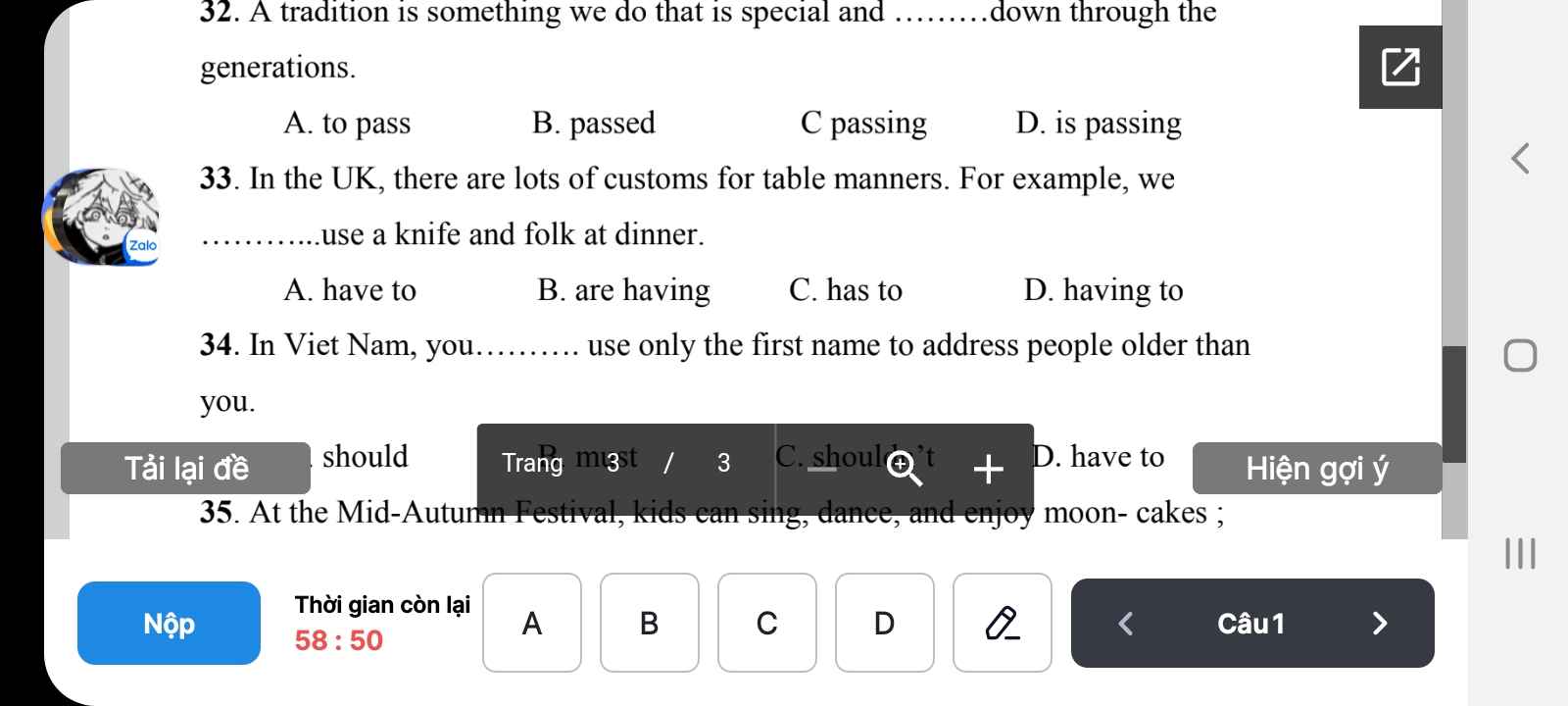Image resolution: width=1568 pixels, height=706 pixels.
Task: Tap Android back chevron in navigation bar
Action: click(x=1520, y=158)
